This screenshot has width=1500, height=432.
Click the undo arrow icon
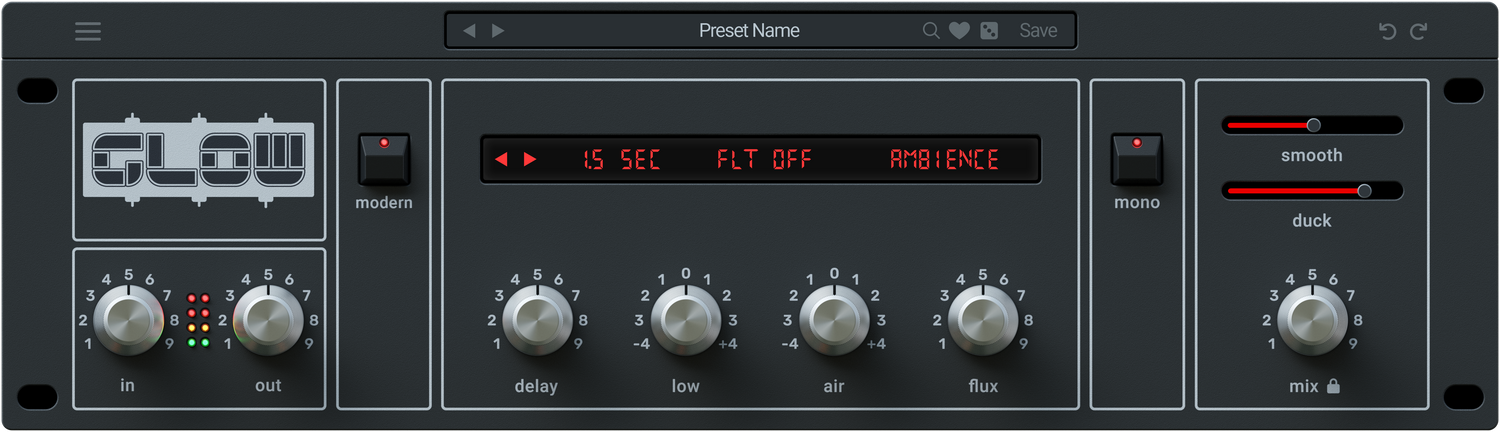[1387, 31]
